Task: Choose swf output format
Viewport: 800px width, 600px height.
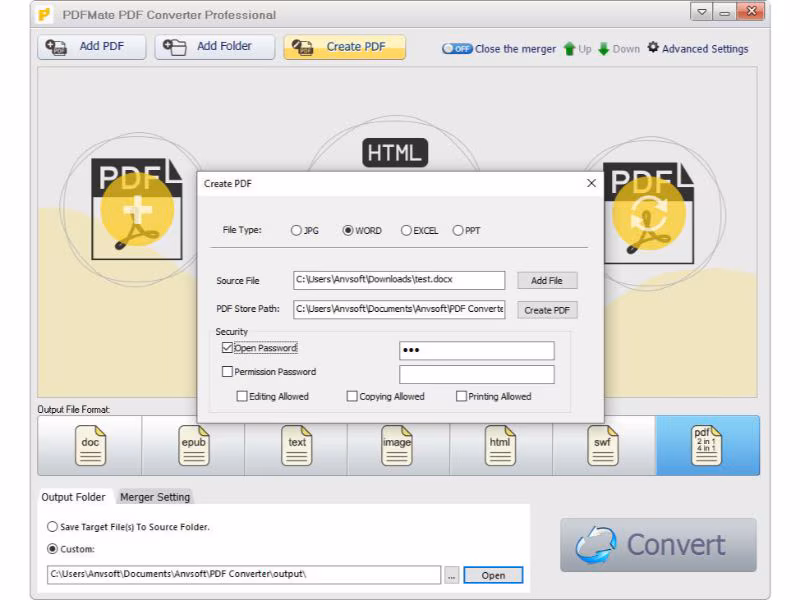Action: point(603,445)
